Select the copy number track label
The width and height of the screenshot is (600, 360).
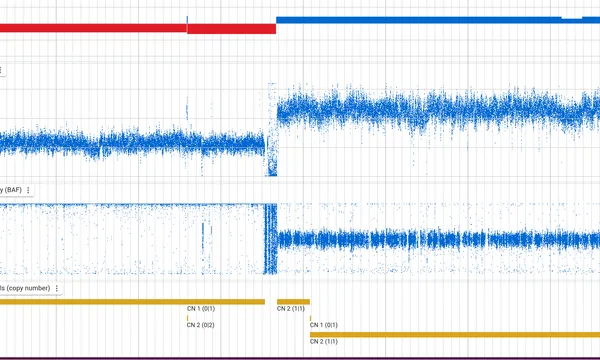25,288
